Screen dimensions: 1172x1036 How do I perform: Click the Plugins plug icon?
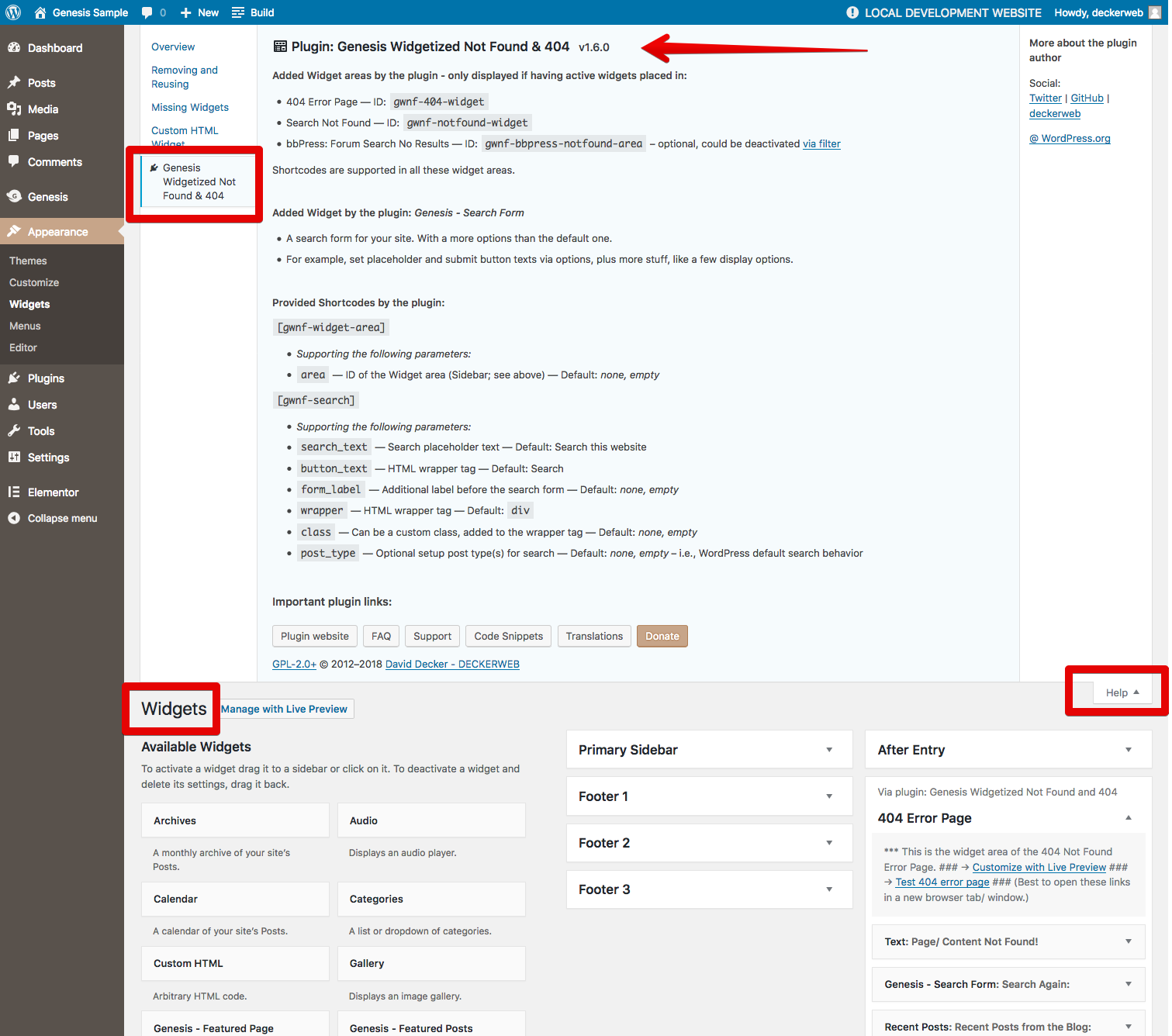tap(14, 378)
